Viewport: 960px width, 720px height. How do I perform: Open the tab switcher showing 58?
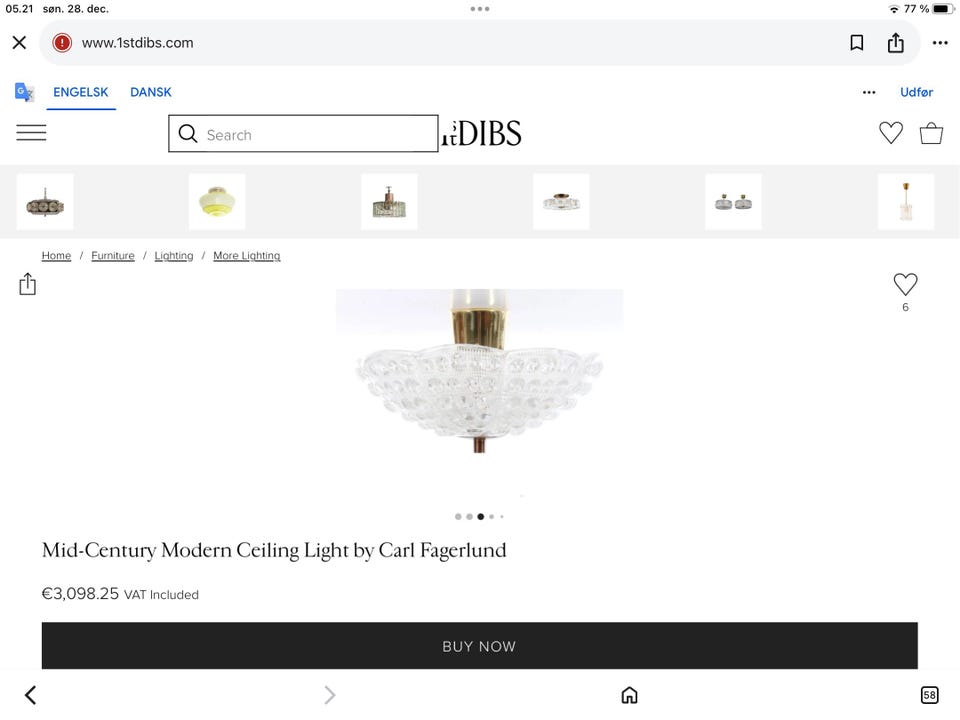click(x=929, y=695)
